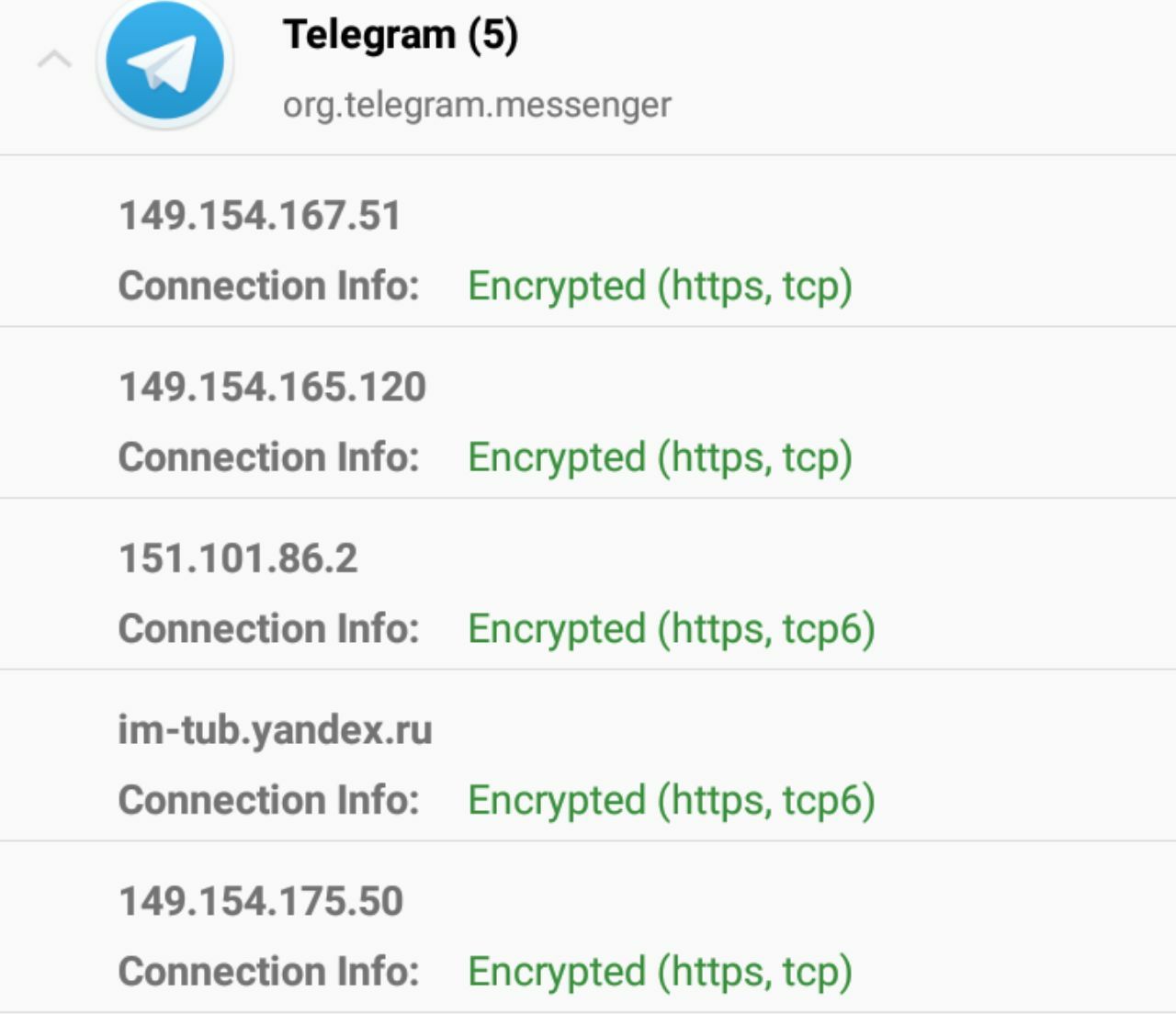The image size is (1176, 1014).
Task: Select encrypted status for 149.154.175.50
Action: coord(660,972)
